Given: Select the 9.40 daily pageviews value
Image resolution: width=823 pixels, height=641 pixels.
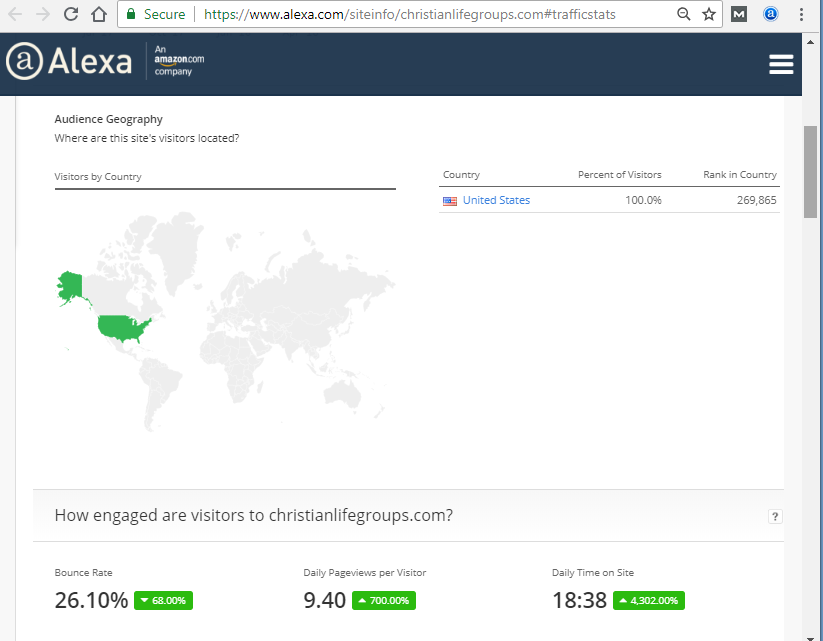Looking at the screenshot, I should pos(324,600).
